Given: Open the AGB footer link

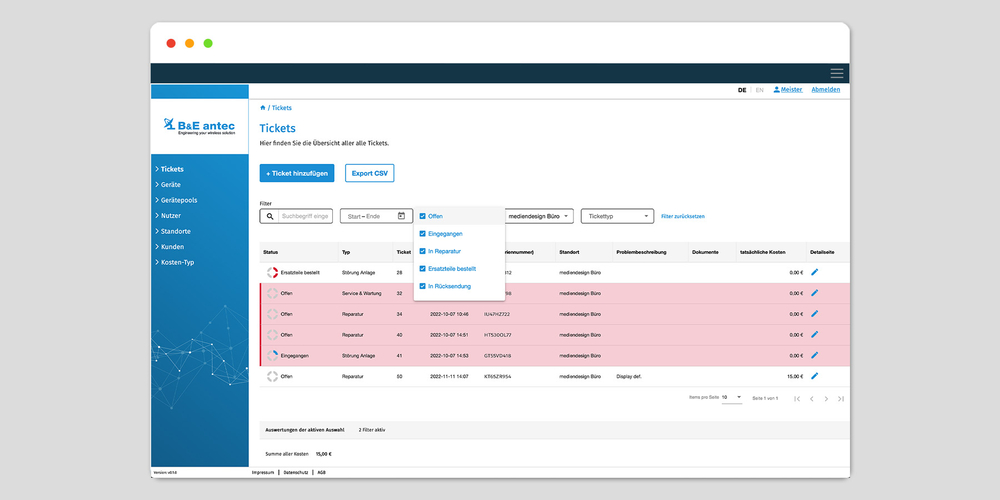Looking at the screenshot, I should tap(321, 473).
